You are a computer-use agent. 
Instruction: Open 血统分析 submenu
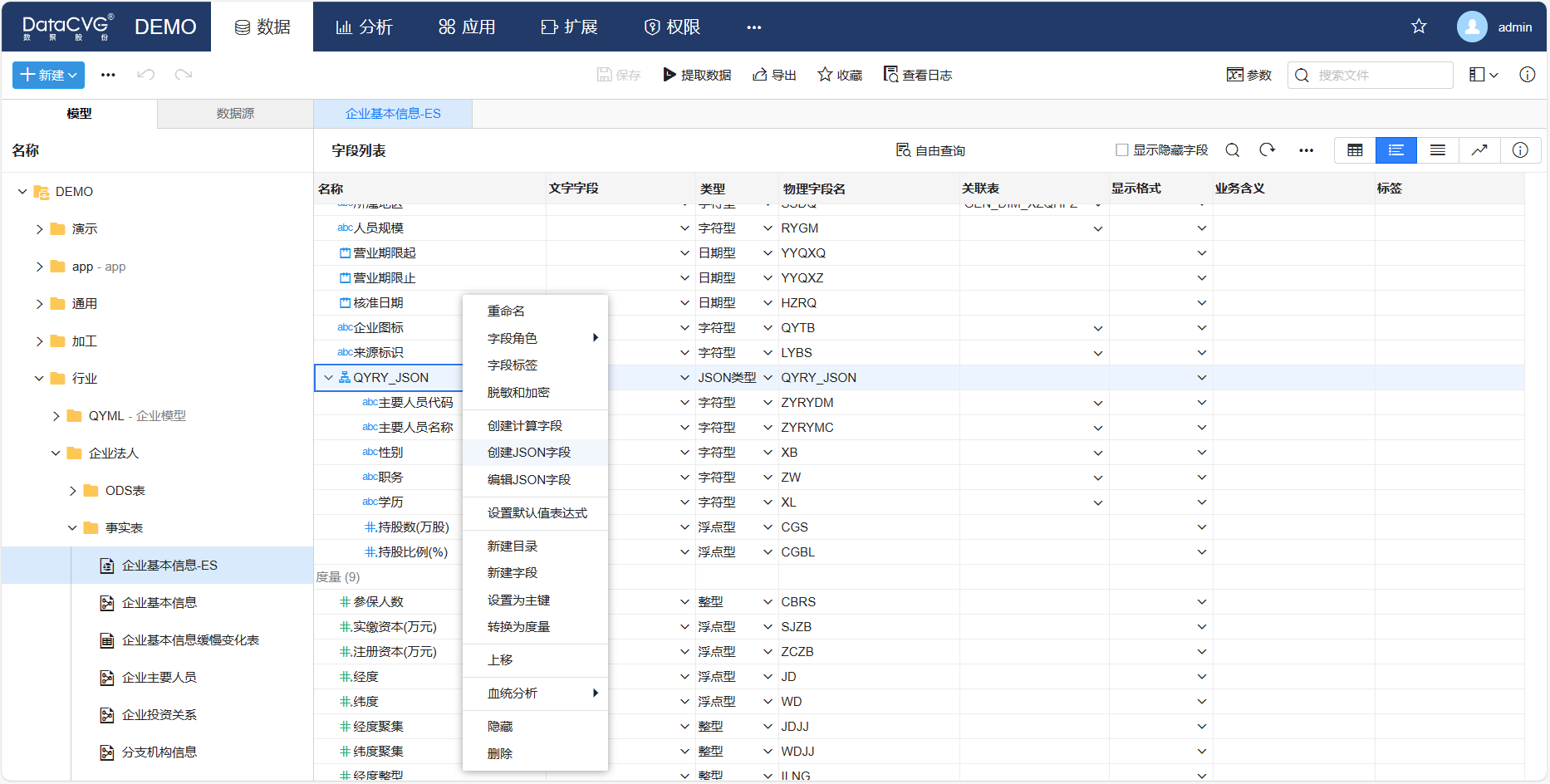click(535, 693)
